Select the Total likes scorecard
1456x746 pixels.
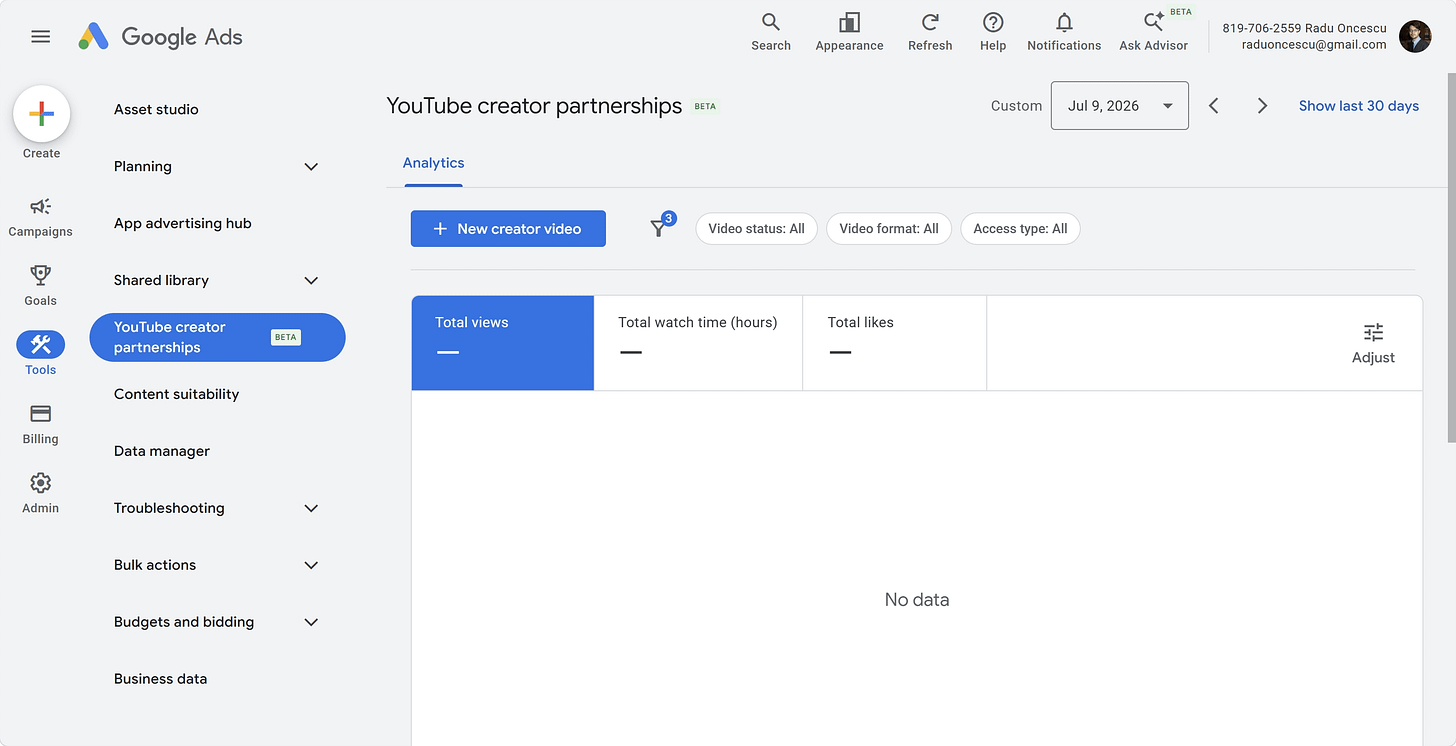(895, 343)
